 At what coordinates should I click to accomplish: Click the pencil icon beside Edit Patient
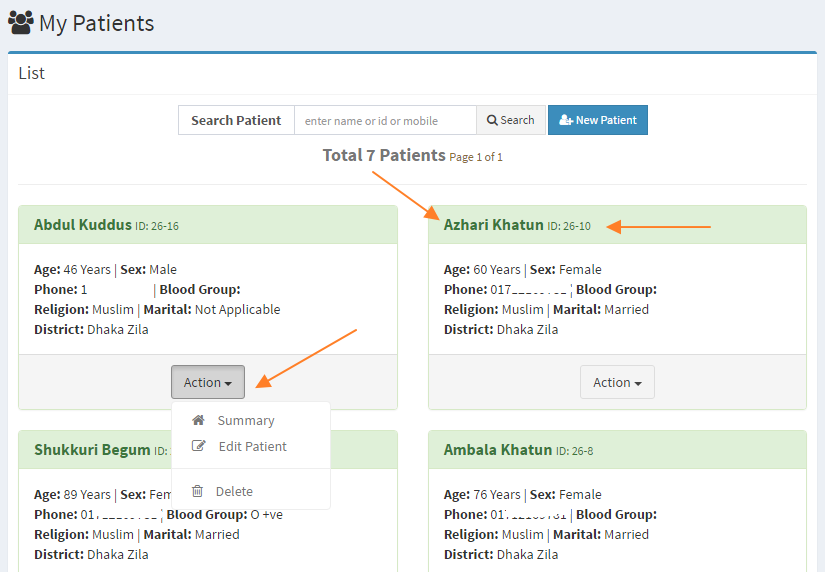[x=198, y=447]
